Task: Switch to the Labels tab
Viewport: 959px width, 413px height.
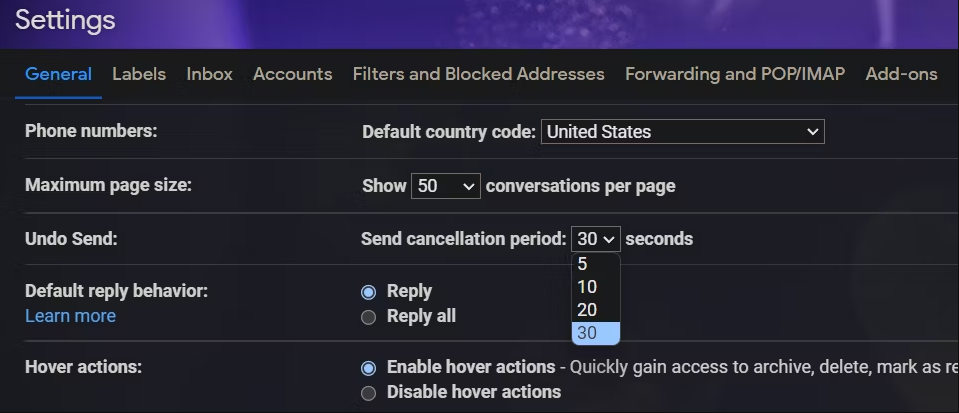Action: coord(139,74)
